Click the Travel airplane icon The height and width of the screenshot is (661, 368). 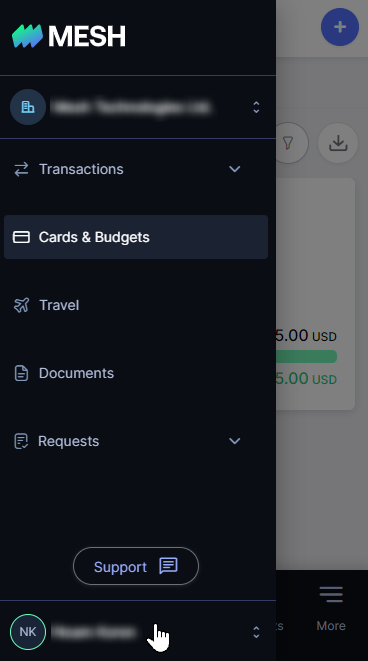(x=21, y=305)
